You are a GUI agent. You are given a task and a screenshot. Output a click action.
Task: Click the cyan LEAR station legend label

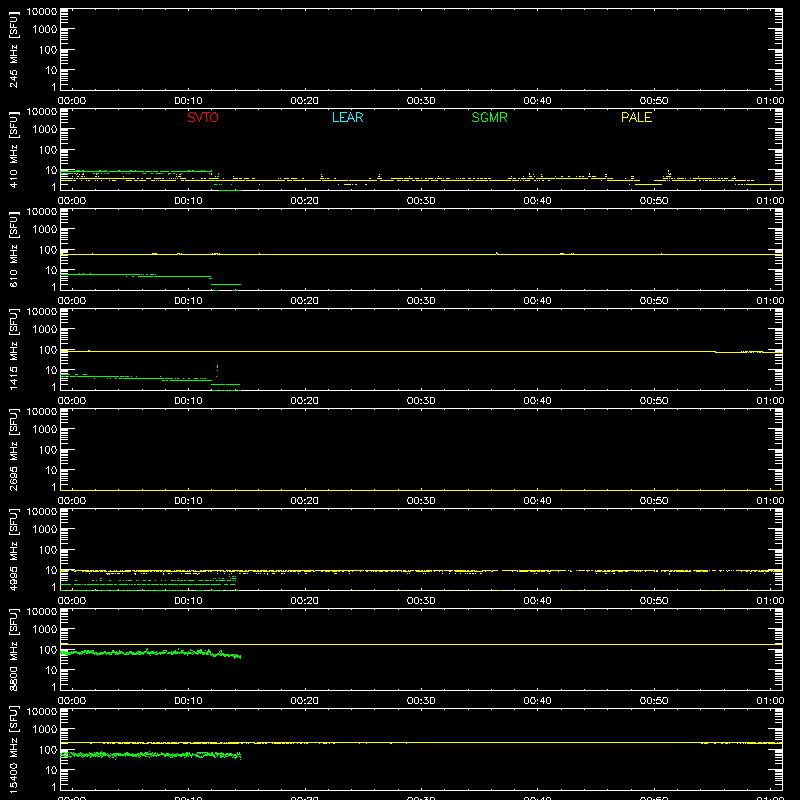tap(347, 117)
